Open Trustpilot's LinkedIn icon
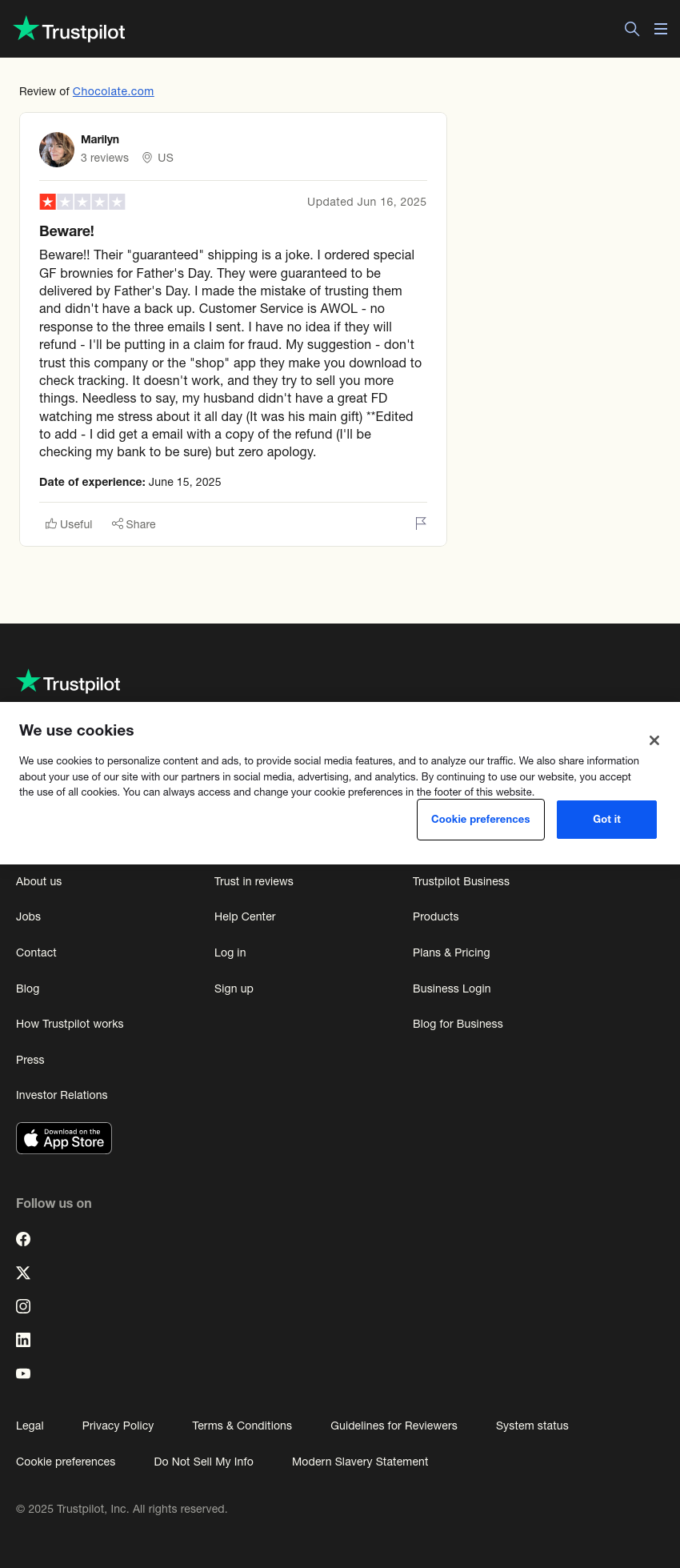The image size is (680, 1568). 23,1340
